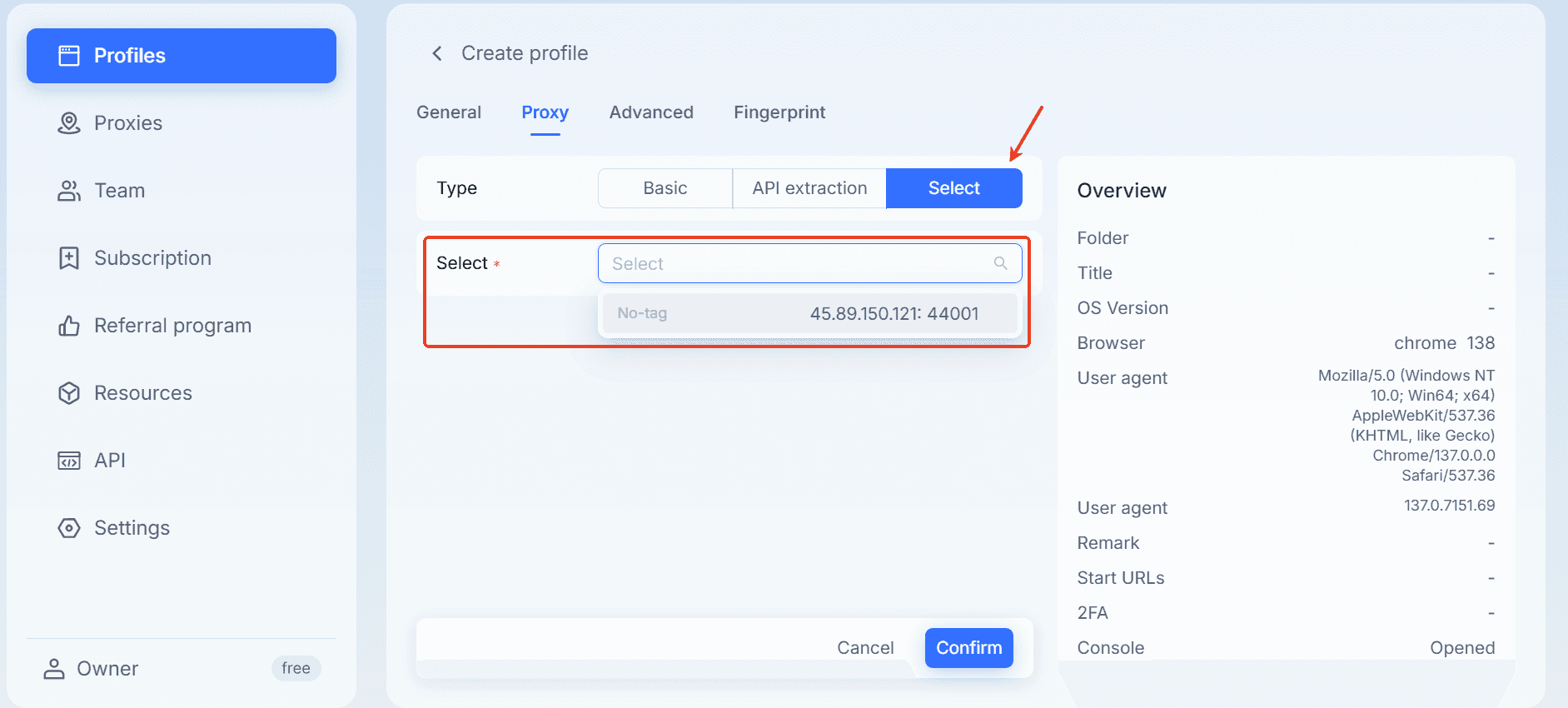Open the General tab
Image resolution: width=1568 pixels, height=708 pixels.
tap(449, 112)
